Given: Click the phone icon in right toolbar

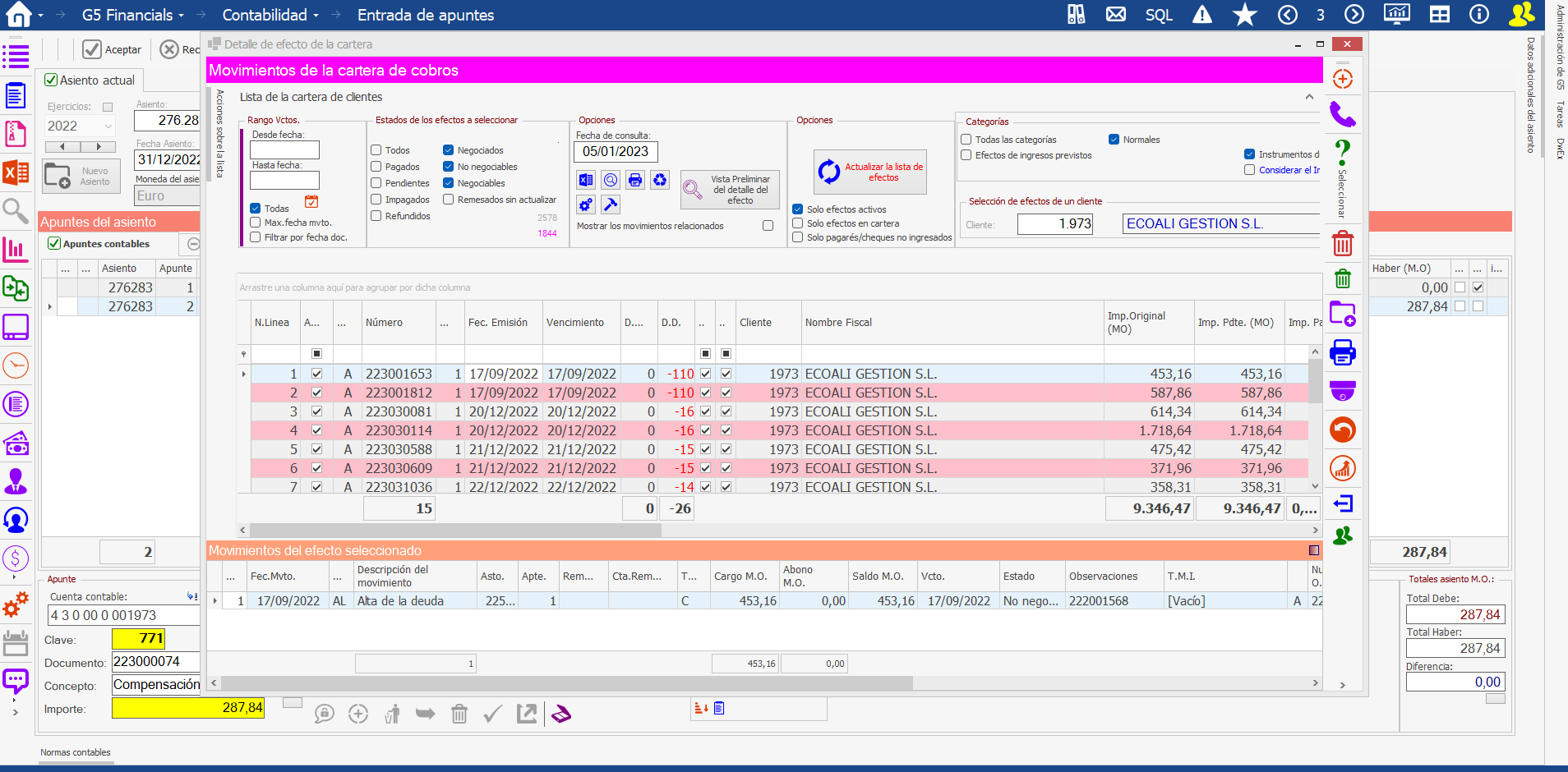Looking at the screenshot, I should click(1343, 115).
